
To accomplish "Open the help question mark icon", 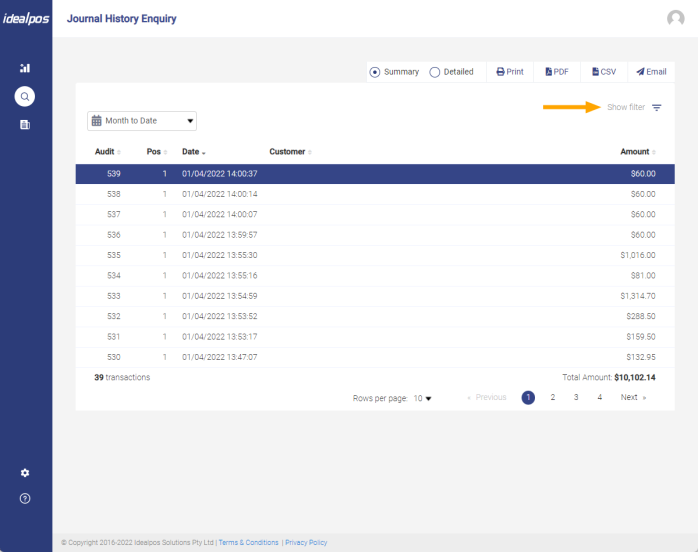I will [x=25, y=499].
